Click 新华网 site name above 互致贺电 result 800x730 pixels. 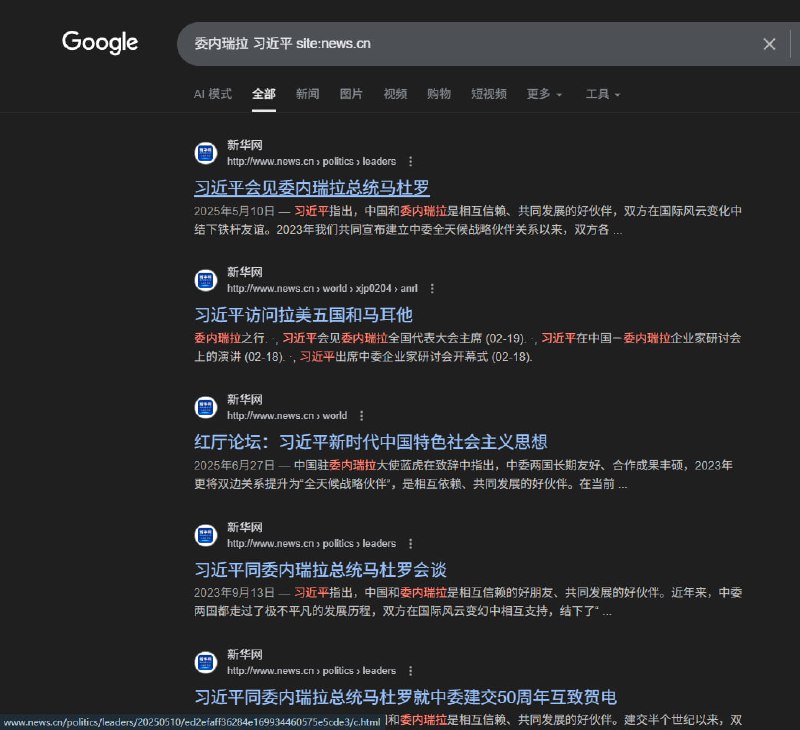(x=245, y=654)
